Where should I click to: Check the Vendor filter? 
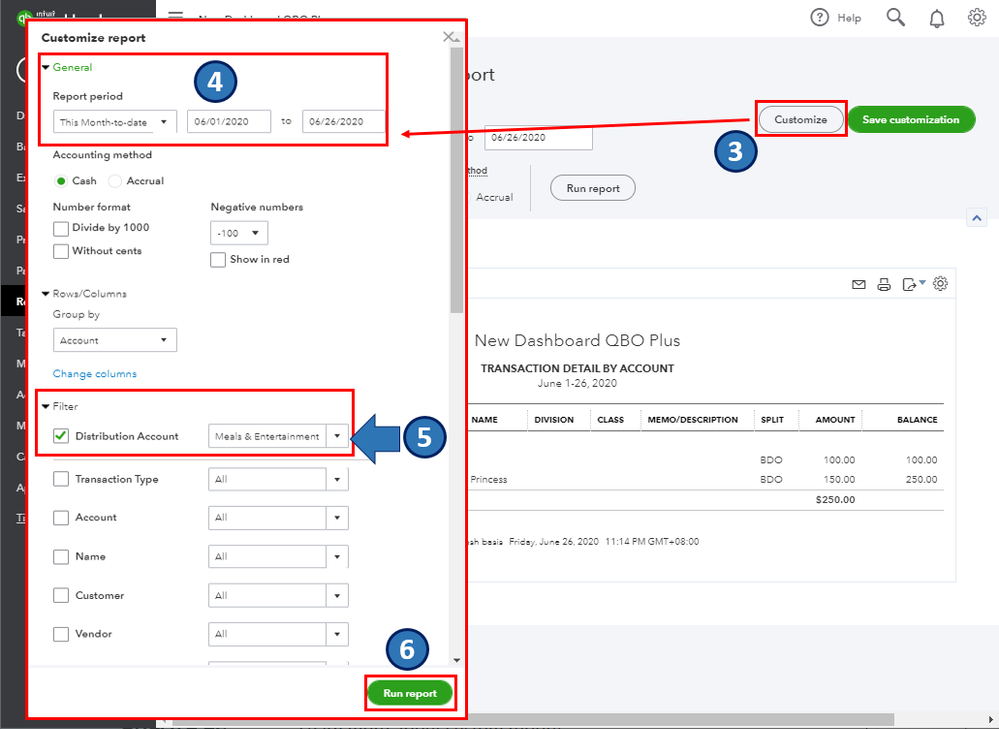(x=61, y=634)
